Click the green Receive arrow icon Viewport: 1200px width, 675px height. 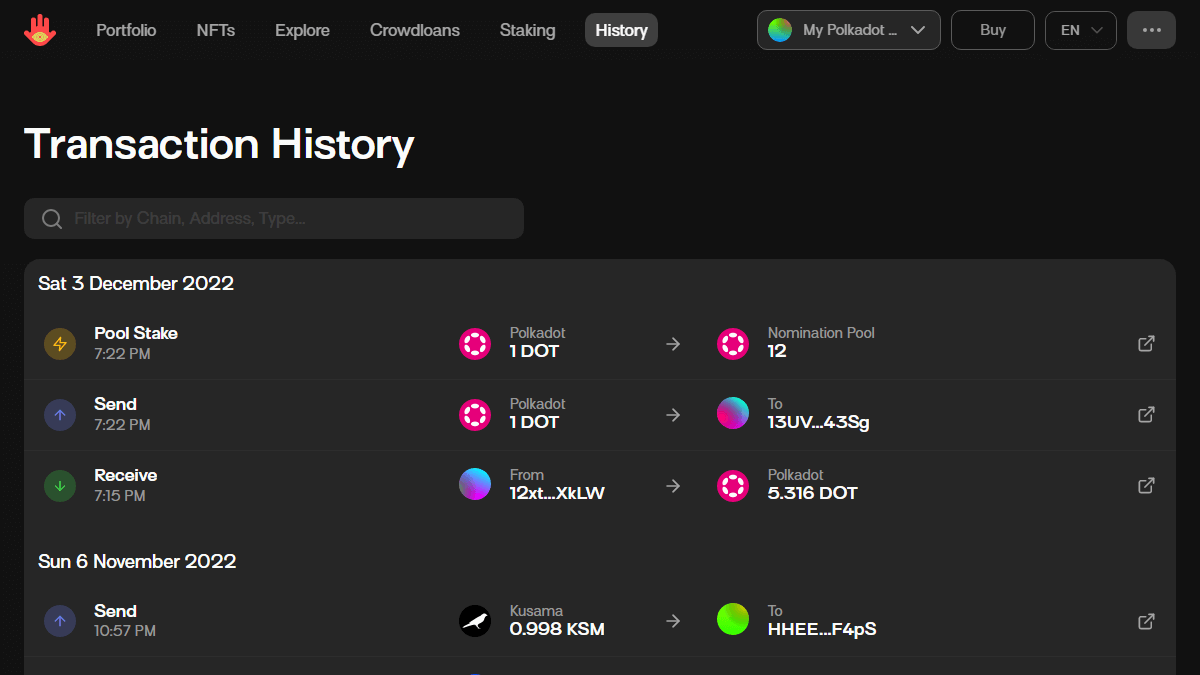coord(60,486)
